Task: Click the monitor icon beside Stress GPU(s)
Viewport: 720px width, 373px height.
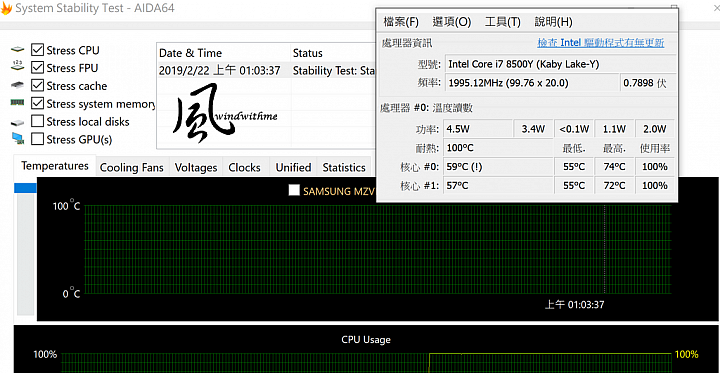Action: [x=18, y=138]
